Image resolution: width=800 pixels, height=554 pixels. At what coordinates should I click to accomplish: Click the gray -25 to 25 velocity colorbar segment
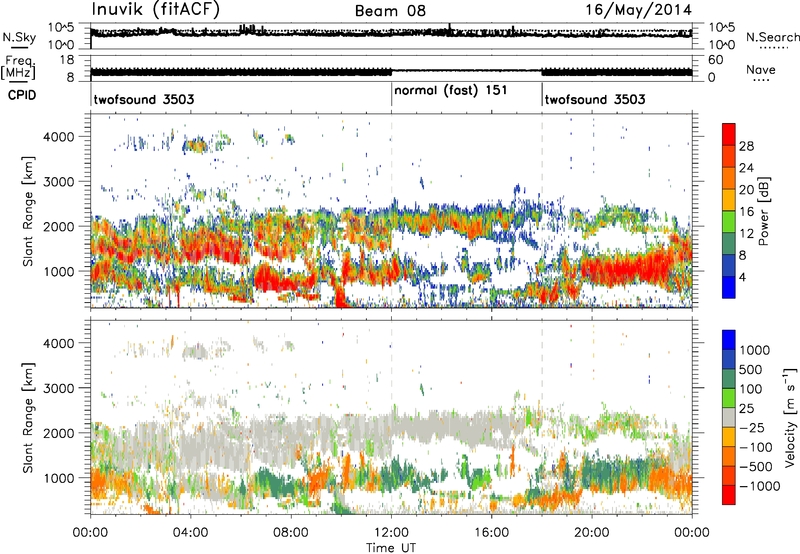click(x=729, y=418)
